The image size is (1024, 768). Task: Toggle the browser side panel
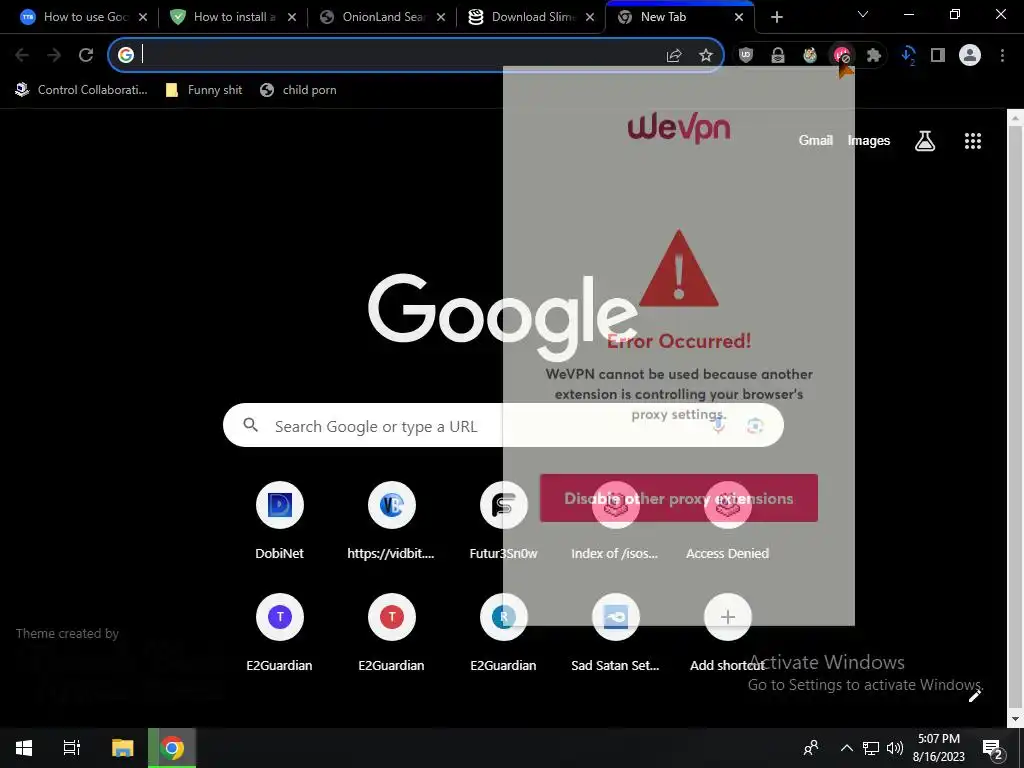click(x=938, y=56)
